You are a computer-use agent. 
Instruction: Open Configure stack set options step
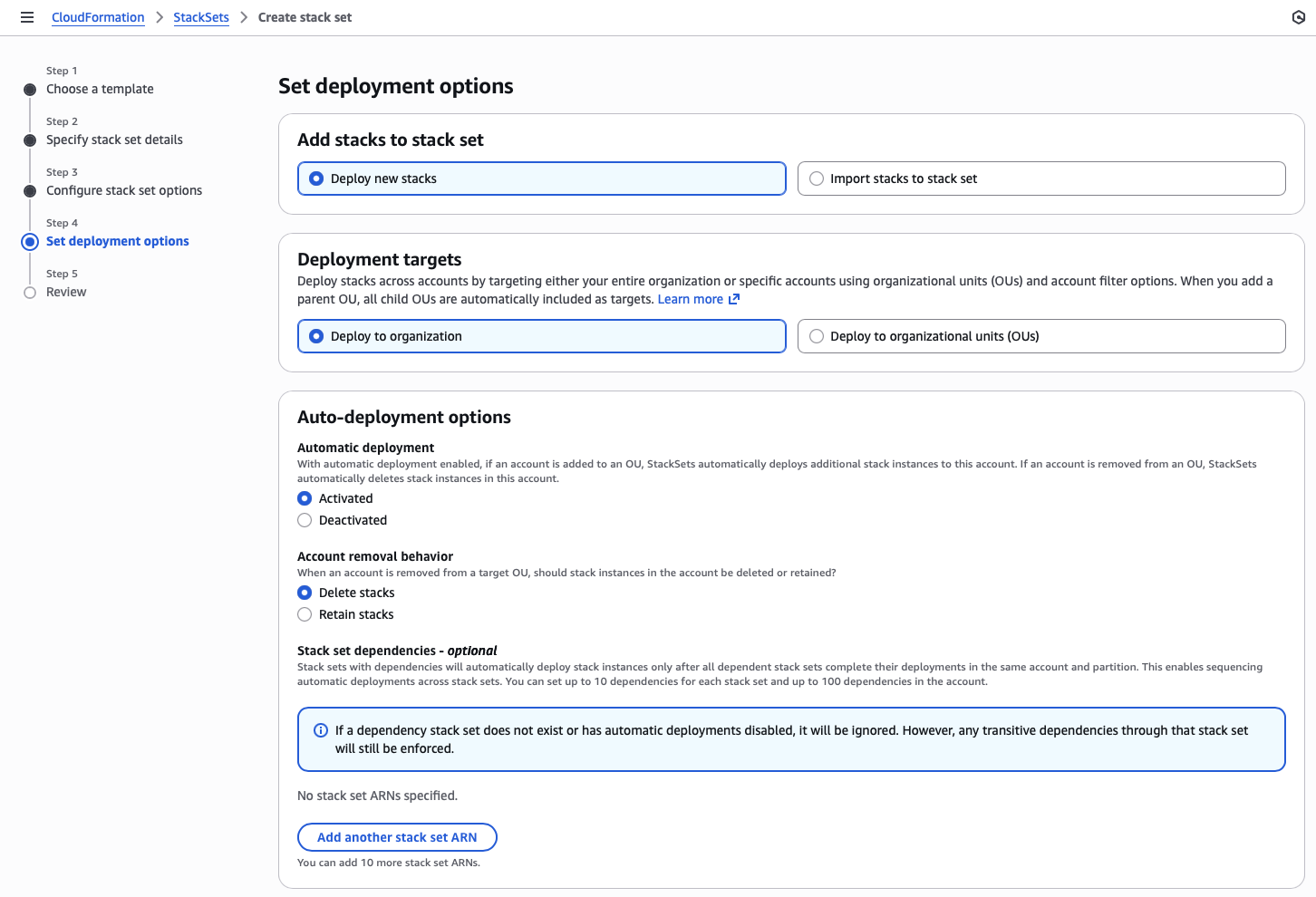(124, 190)
